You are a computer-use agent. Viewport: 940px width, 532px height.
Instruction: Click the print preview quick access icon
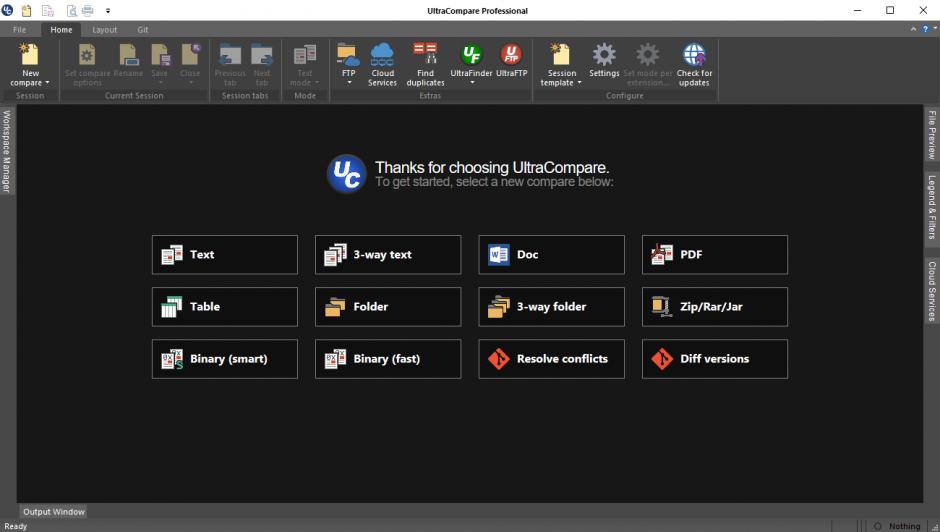(71, 10)
